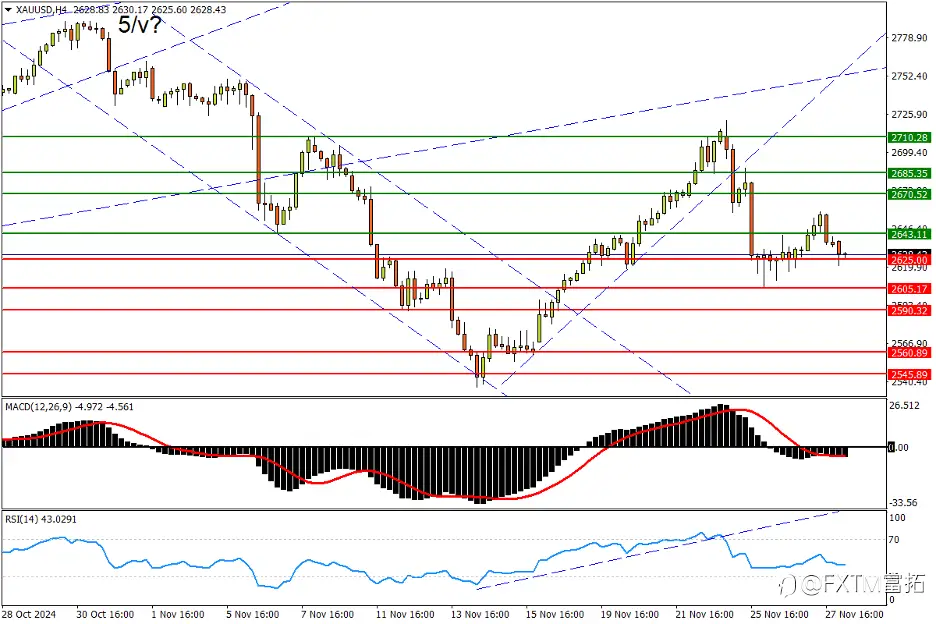Viewport: 936px width, 624px height.
Task: Click the green 2710.28 price tag
Action: (909, 137)
